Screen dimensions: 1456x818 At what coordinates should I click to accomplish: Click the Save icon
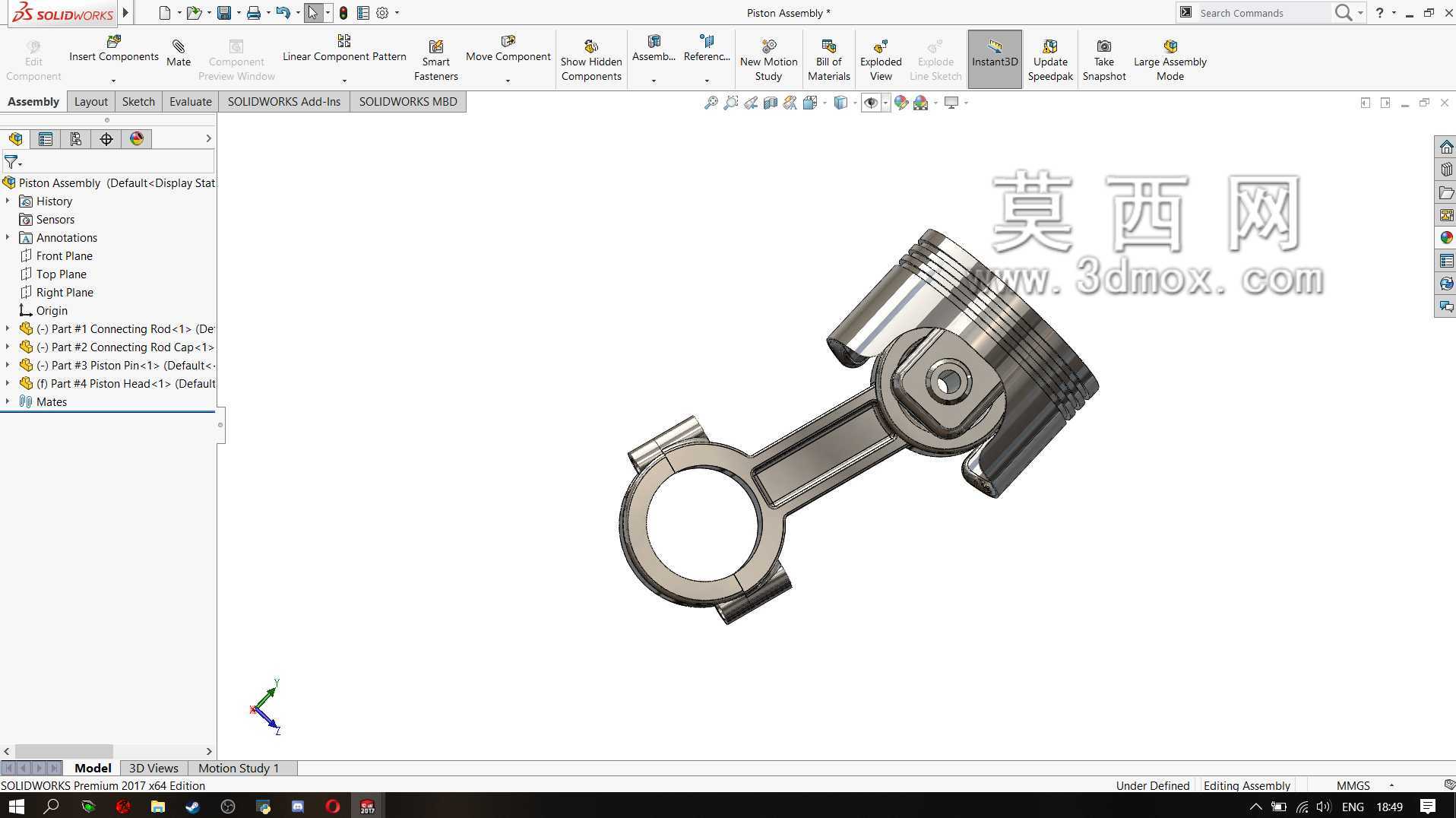pos(224,13)
